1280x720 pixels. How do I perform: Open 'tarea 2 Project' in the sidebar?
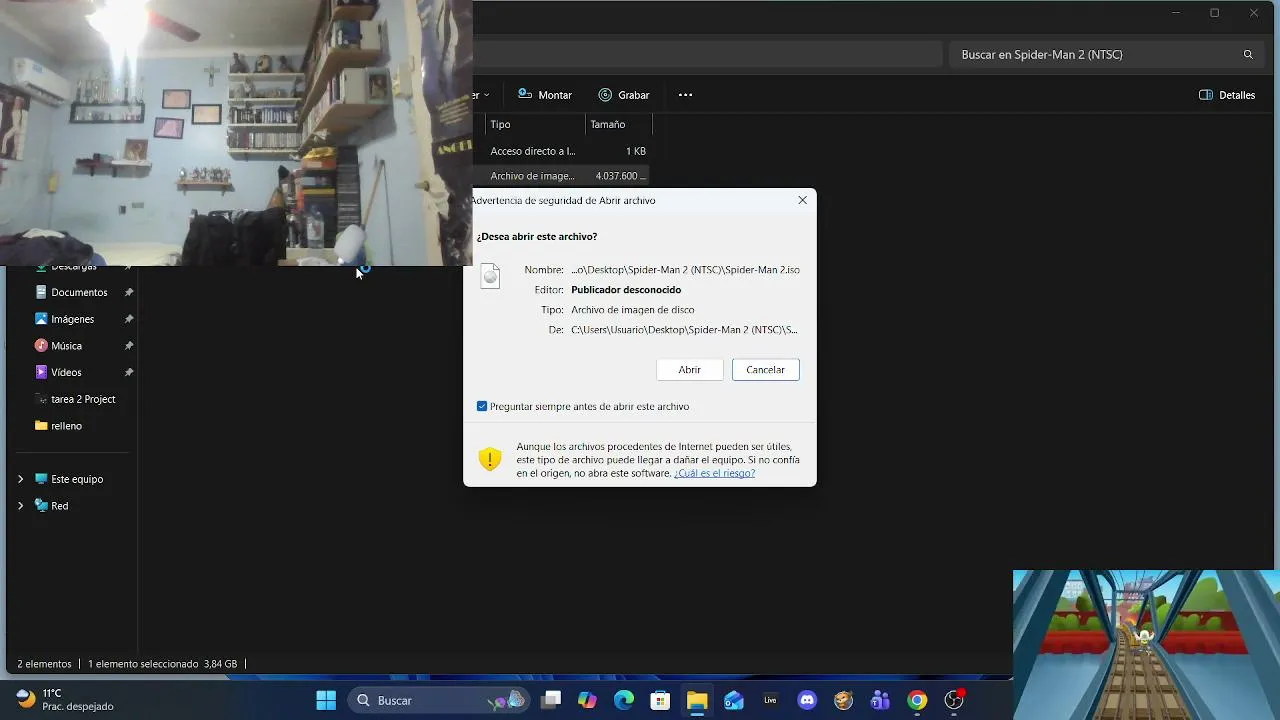[83, 399]
